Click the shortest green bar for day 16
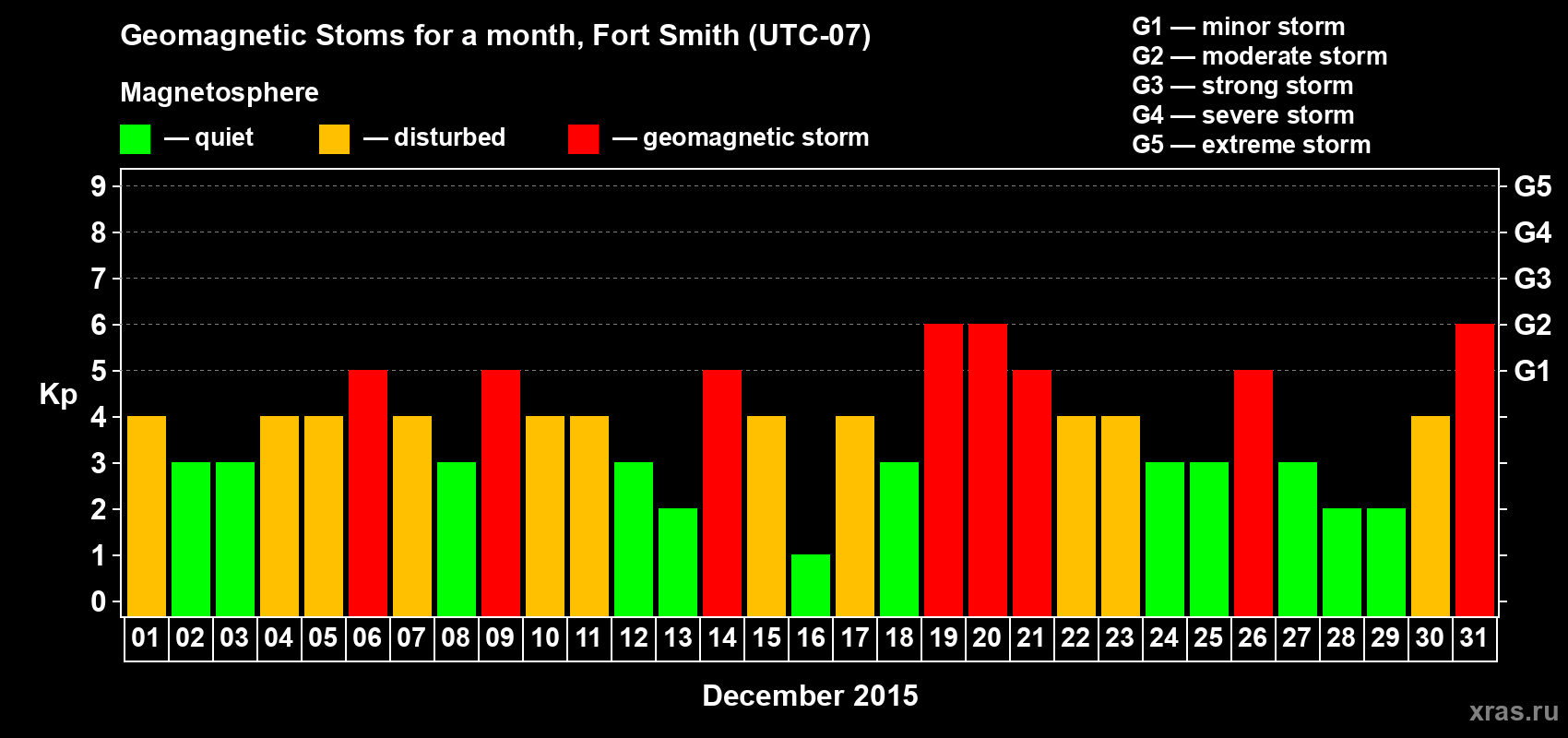 pyautogui.click(x=811, y=585)
